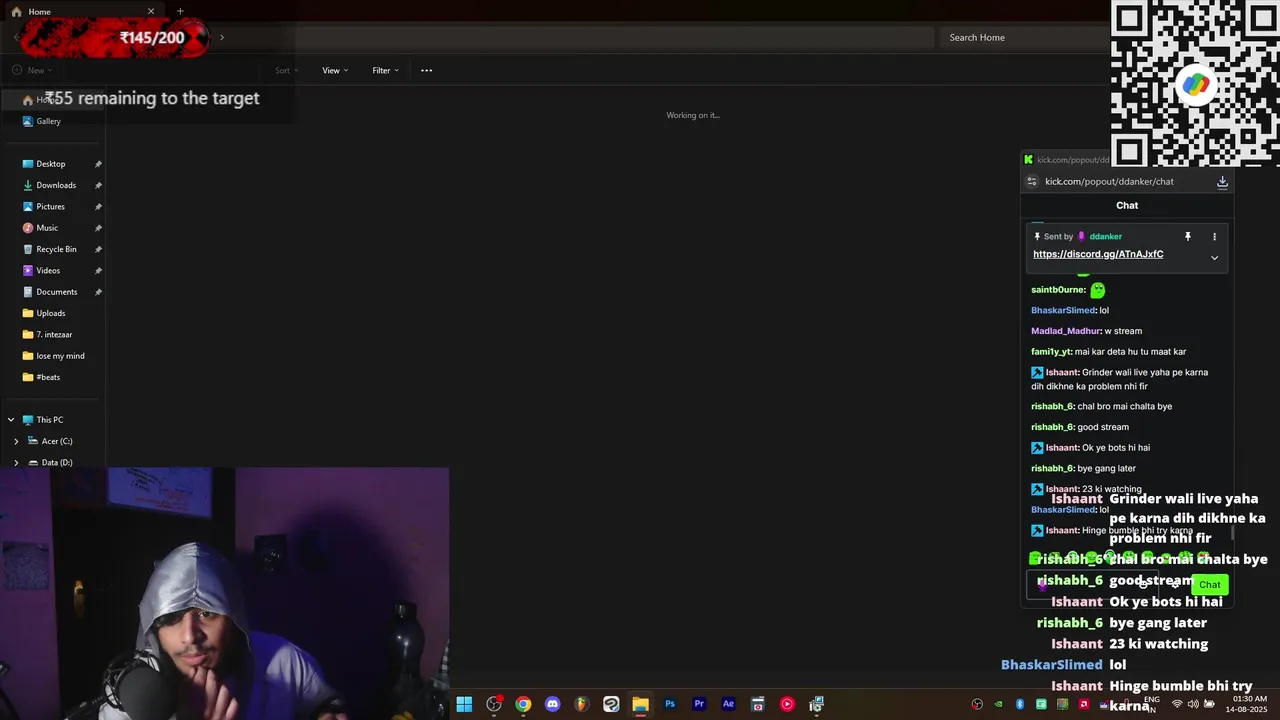Open FL Studio from the taskbar
The image size is (1280, 720).
pyautogui.click(x=581, y=704)
